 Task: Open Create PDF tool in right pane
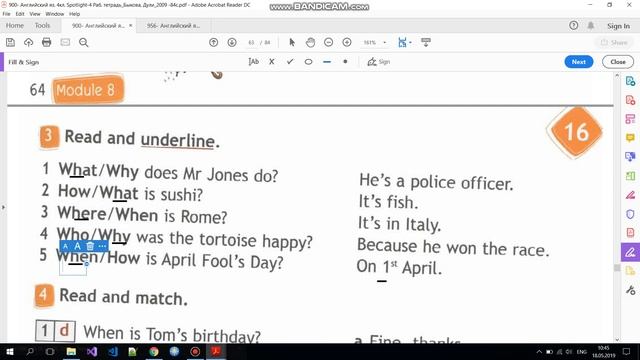pyautogui.click(x=630, y=100)
